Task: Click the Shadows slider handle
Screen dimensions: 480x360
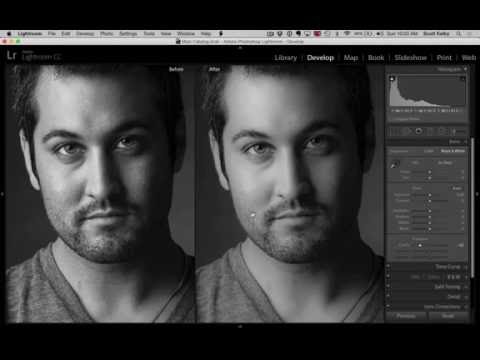Action: pyautogui.click(x=430, y=217)
